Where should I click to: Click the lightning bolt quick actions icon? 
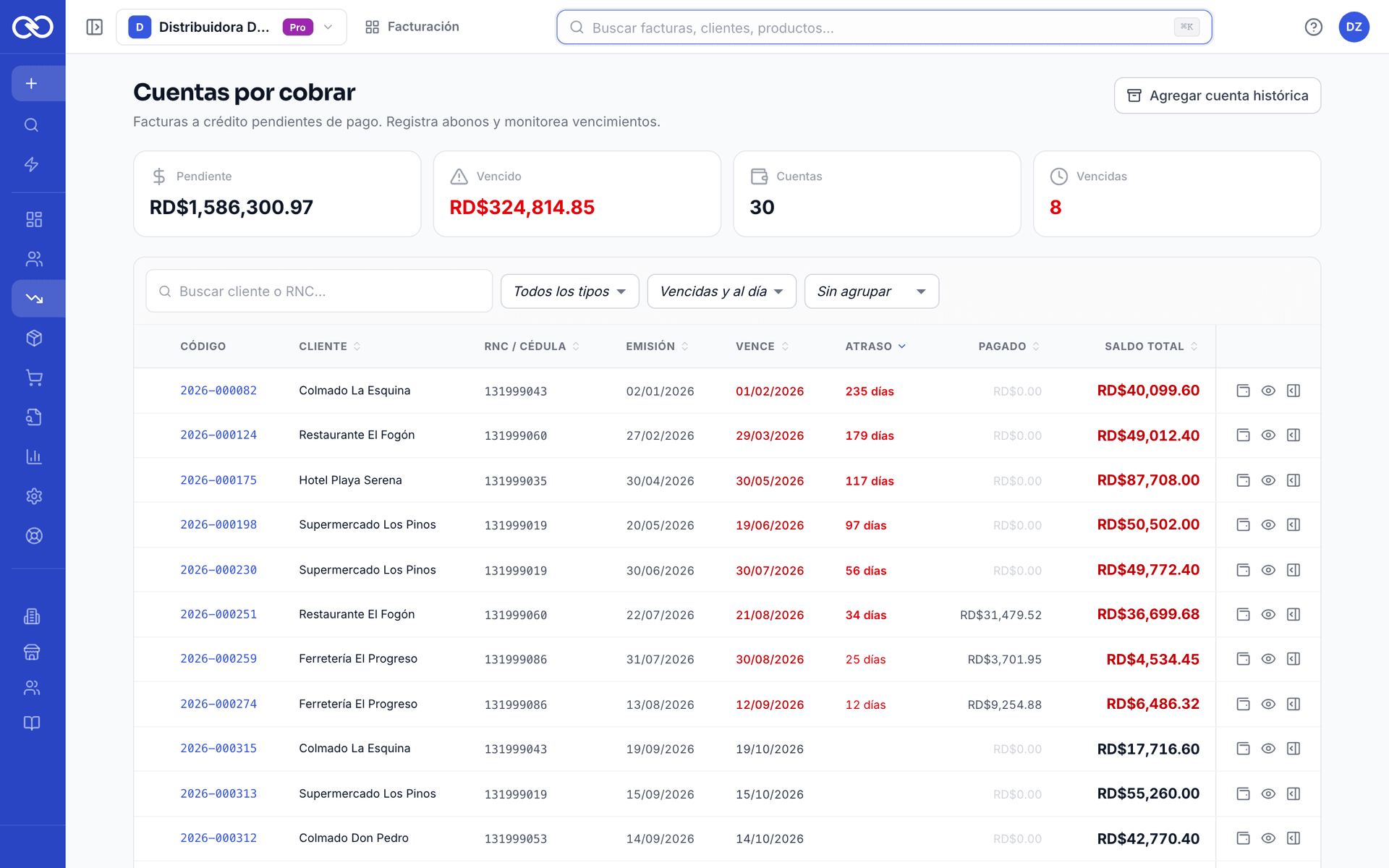(x=32, y=164)
